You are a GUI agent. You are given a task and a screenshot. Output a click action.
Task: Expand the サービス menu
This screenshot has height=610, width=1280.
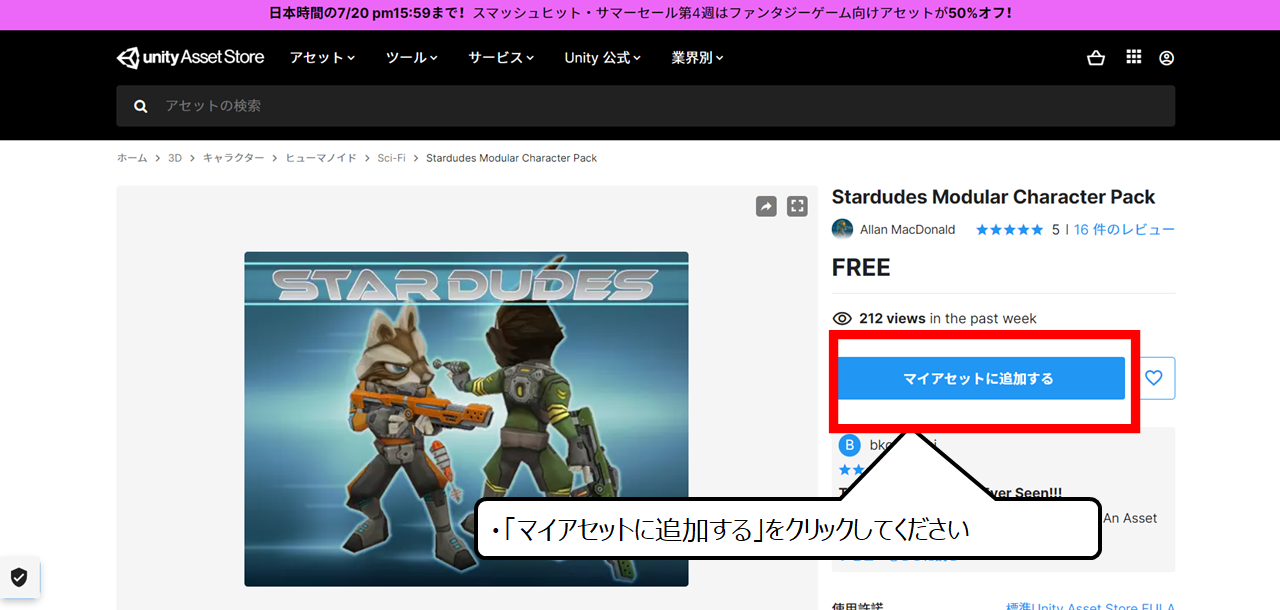(501, 58)
